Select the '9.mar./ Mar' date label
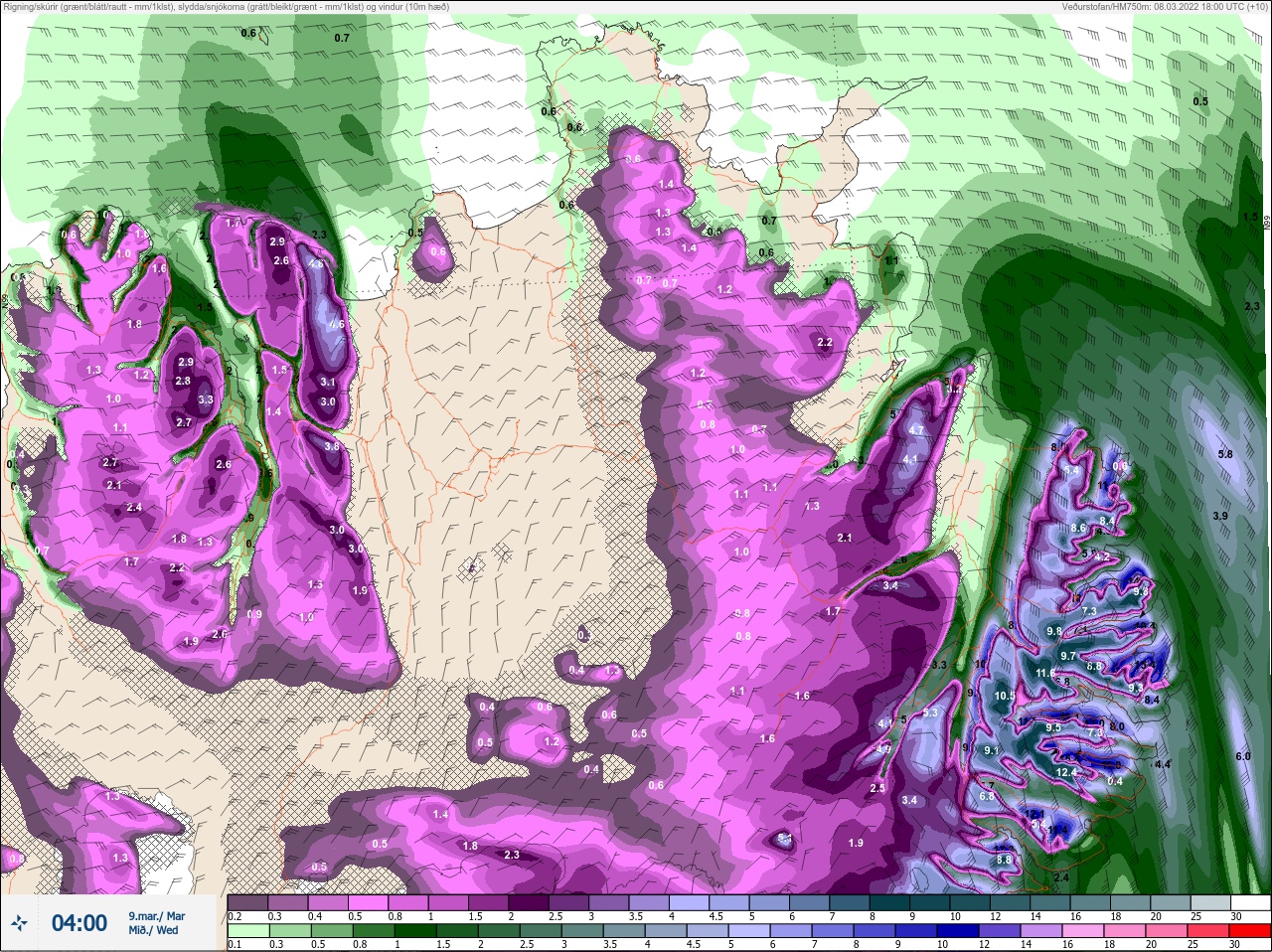Image resolution: width=1272 pixels, height=952 pixels. (156, 915)
